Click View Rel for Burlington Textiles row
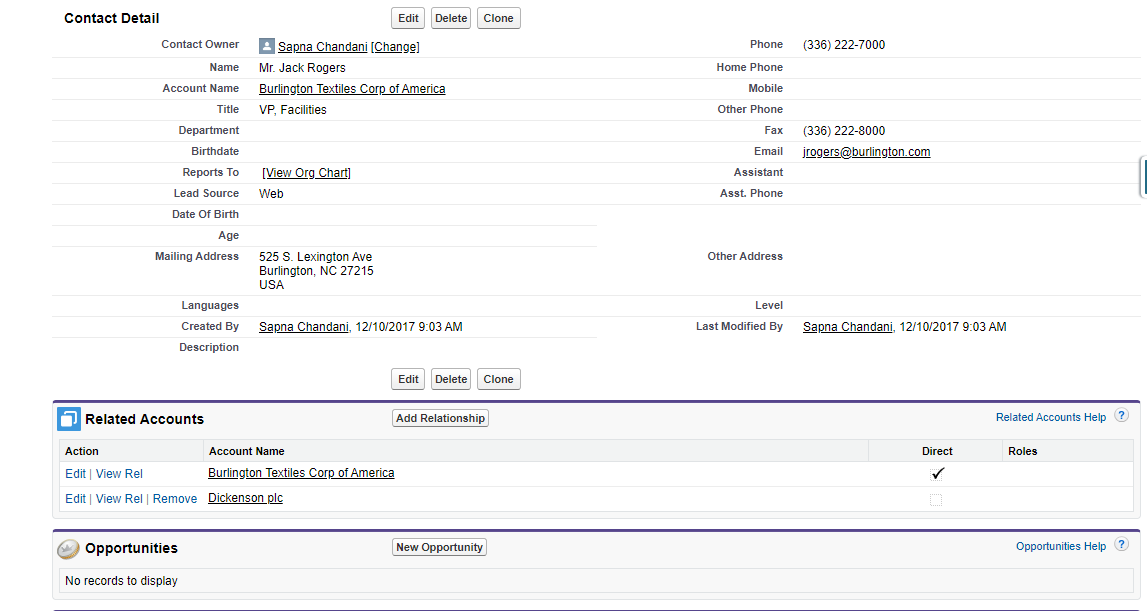This screenshot has height=611, width=1147. [x=118, y=473]
